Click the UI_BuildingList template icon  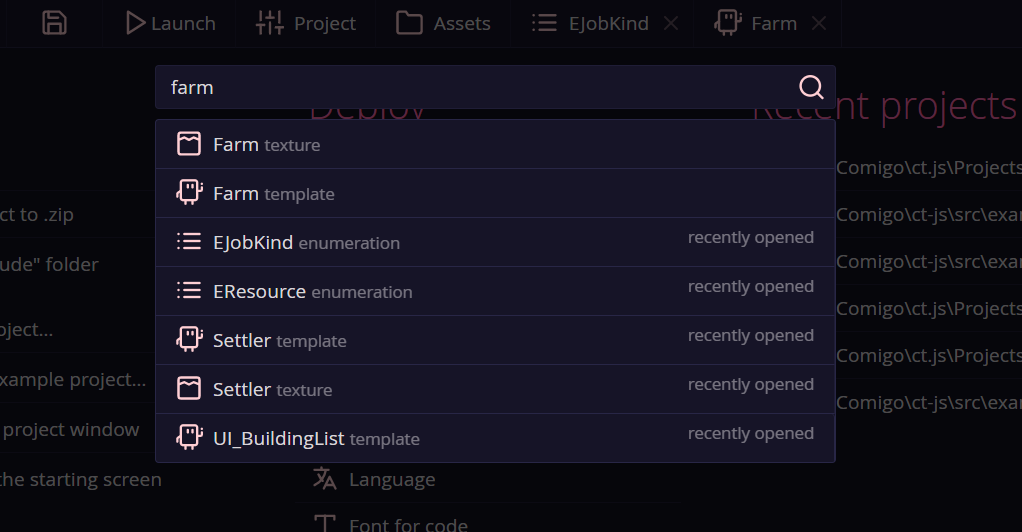coord(189,438)
